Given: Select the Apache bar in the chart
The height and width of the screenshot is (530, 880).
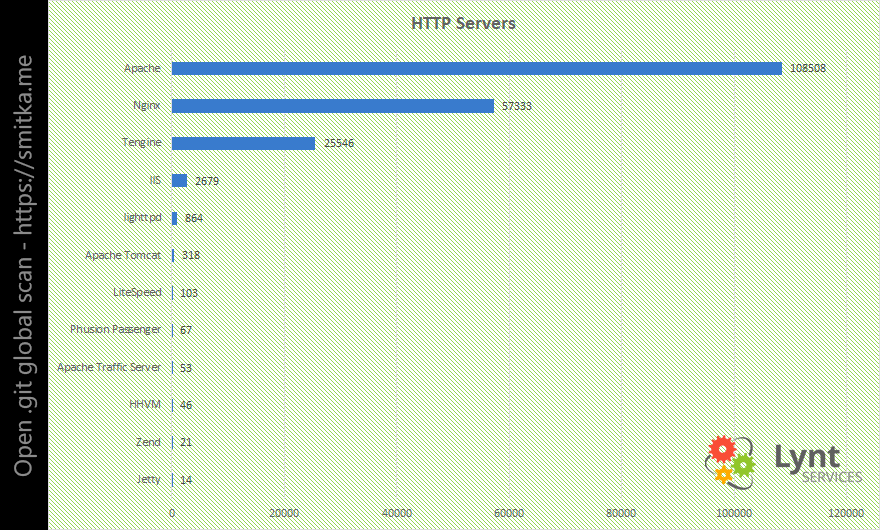Looking at the screenshot, I should (x=476, y=68).
